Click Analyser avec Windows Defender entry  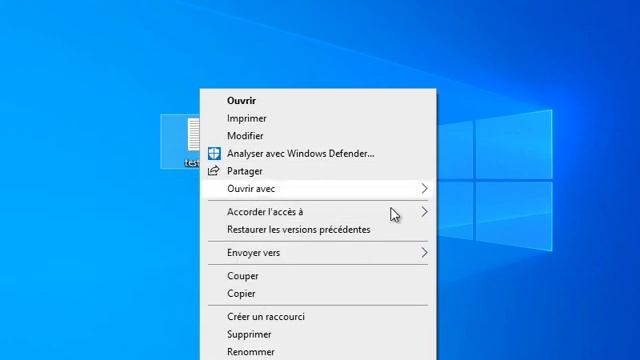318,153
